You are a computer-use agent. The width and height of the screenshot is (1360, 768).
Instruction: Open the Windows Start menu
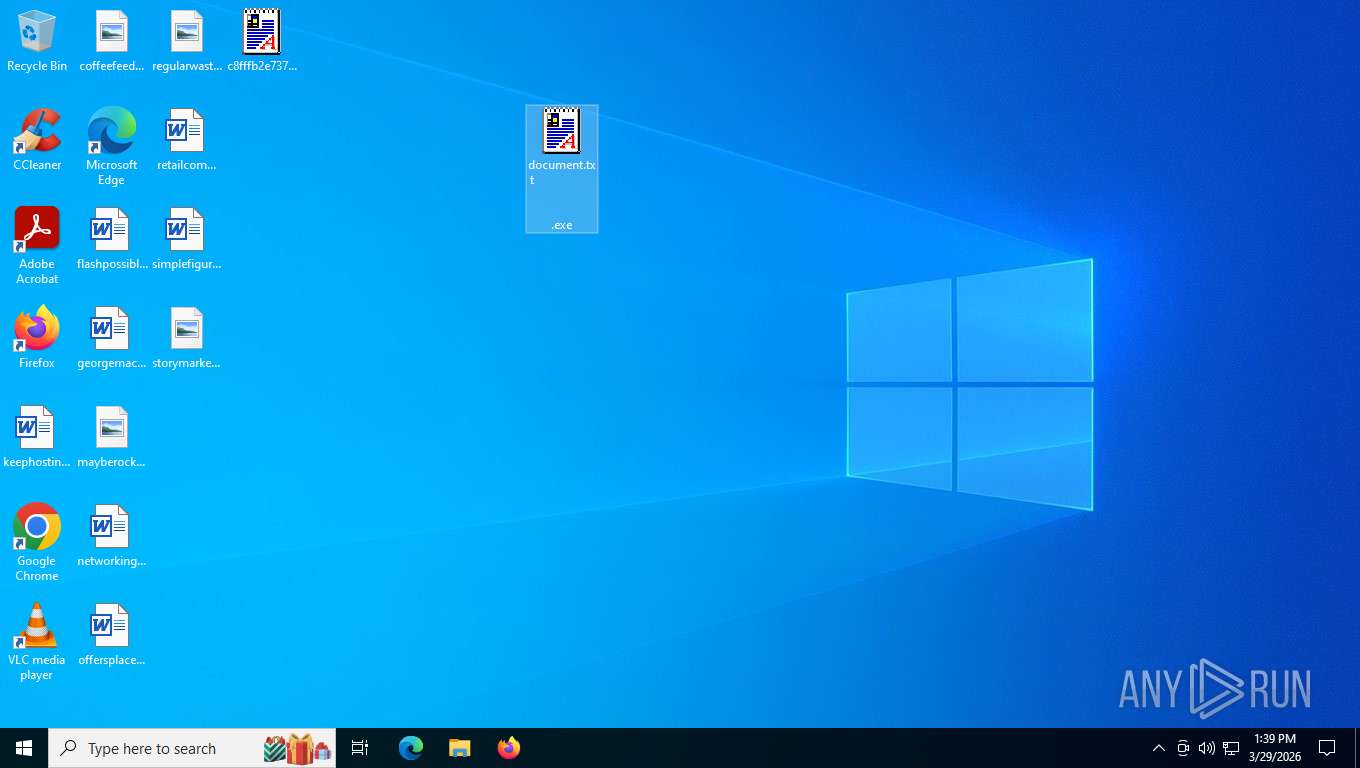pos(24,748)
